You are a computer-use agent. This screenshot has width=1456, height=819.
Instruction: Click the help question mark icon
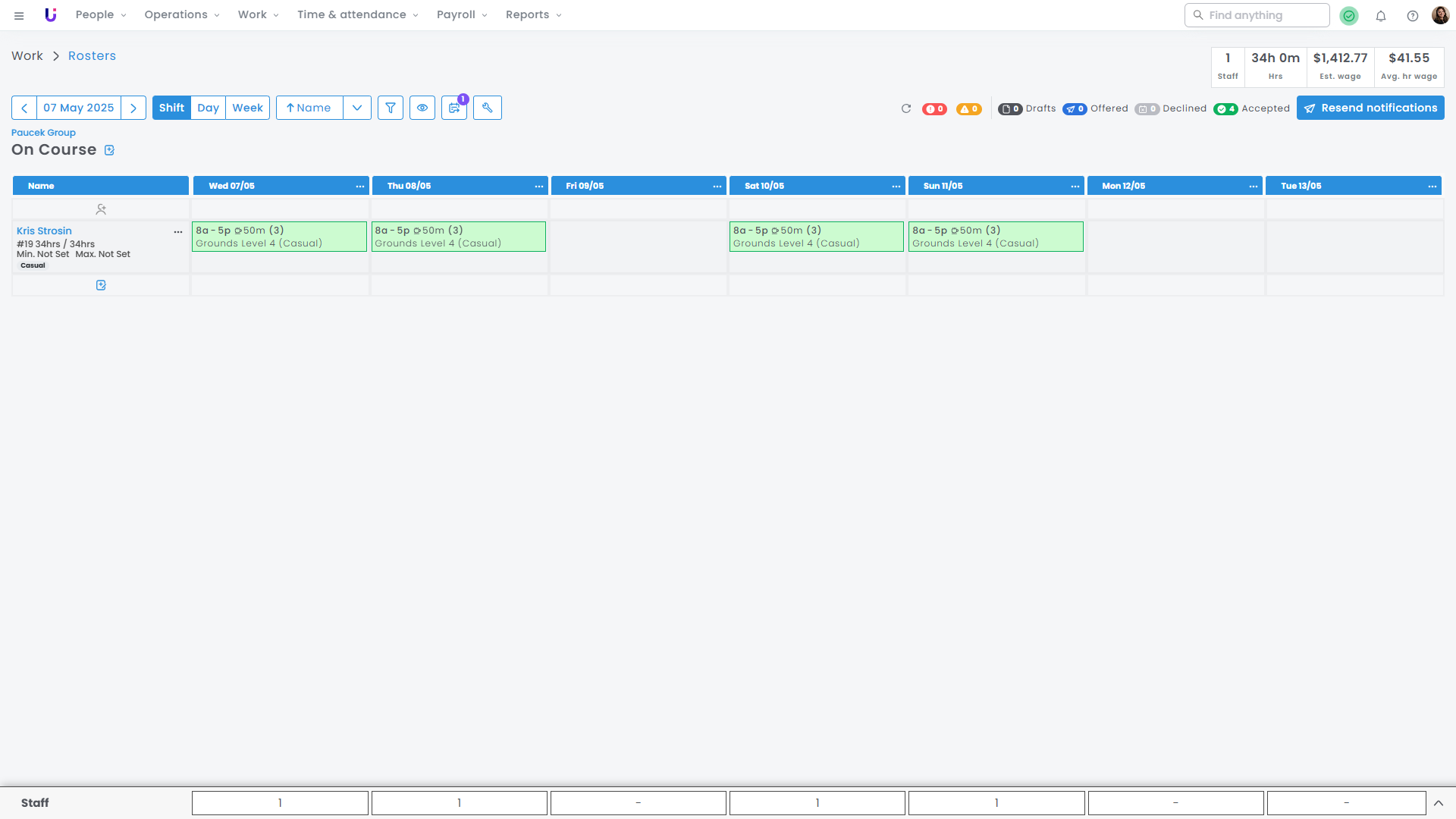pos(1412,15)
